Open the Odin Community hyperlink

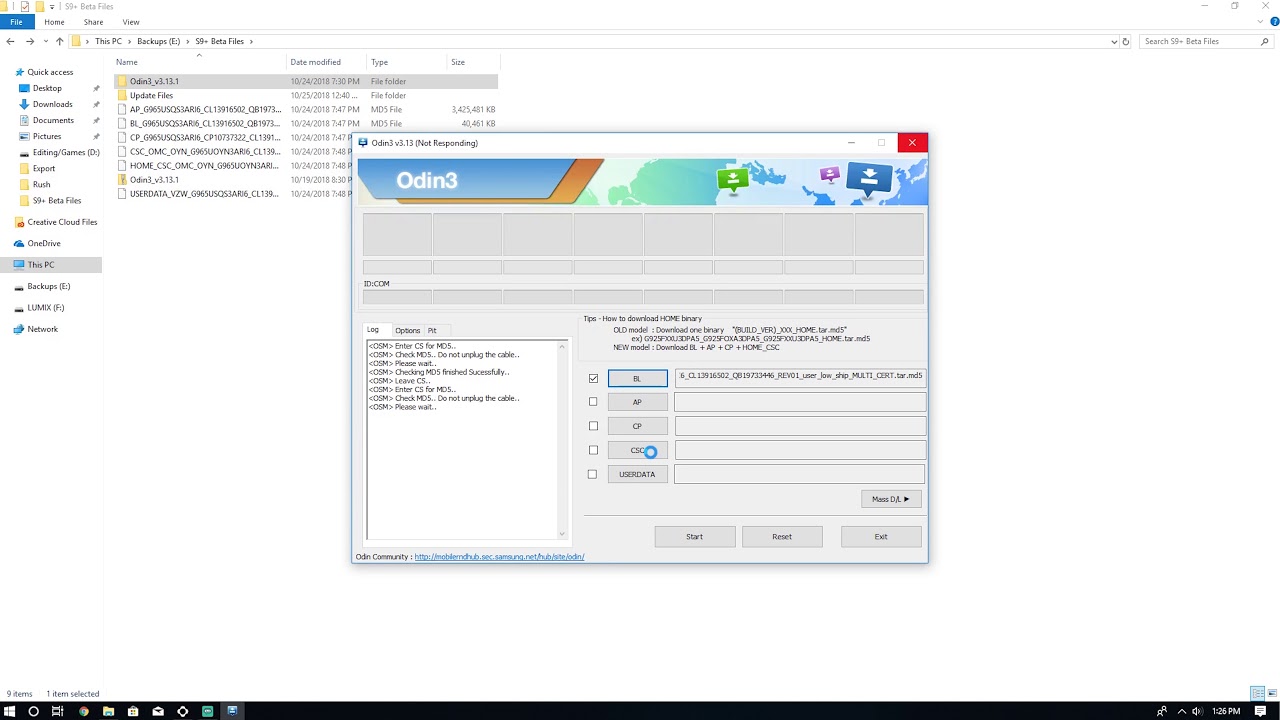click(x=499, y=557)
